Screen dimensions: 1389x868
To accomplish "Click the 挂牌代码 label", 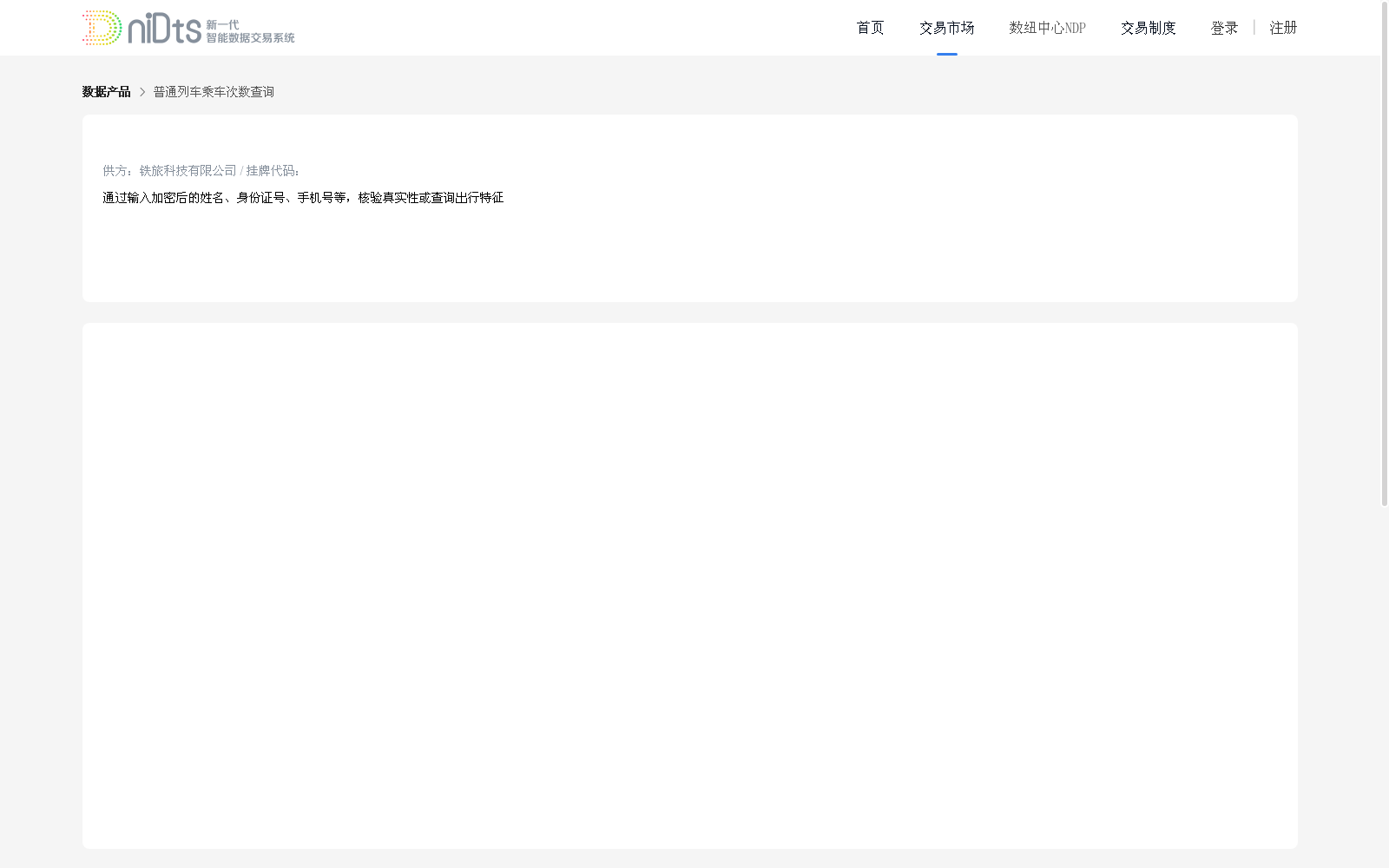I will click(273, 171).
